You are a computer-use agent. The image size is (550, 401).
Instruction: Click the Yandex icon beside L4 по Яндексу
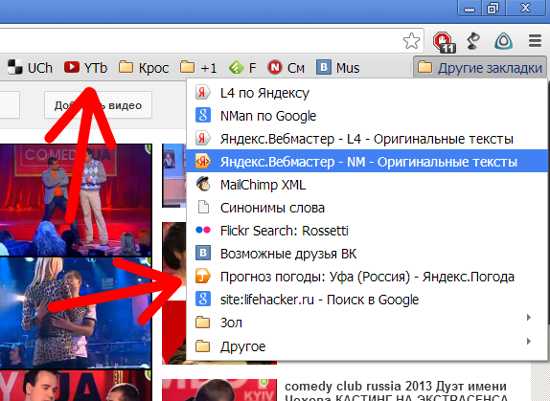(203, 93)
